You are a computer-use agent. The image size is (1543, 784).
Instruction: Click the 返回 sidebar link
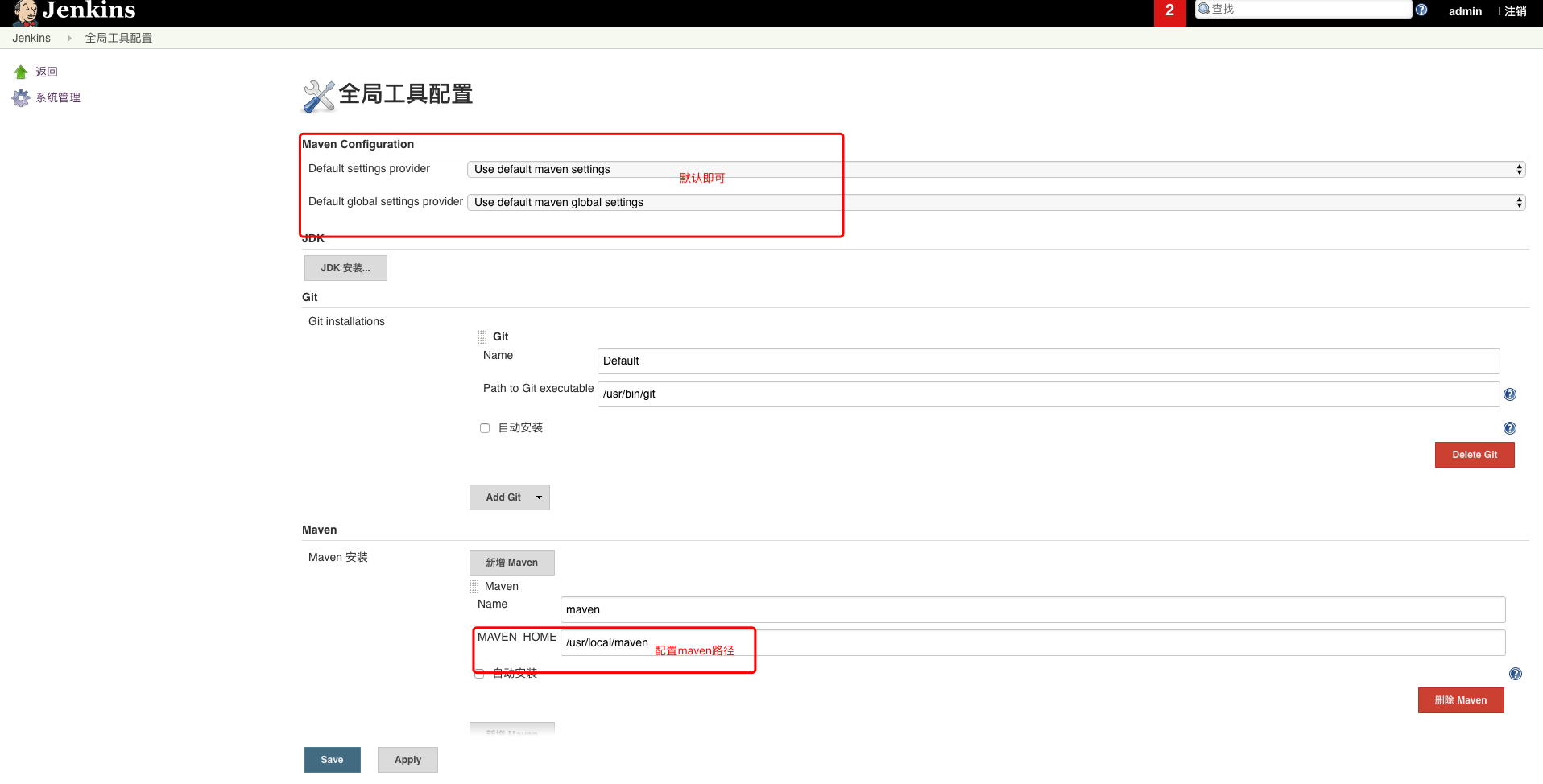point(47,72)
